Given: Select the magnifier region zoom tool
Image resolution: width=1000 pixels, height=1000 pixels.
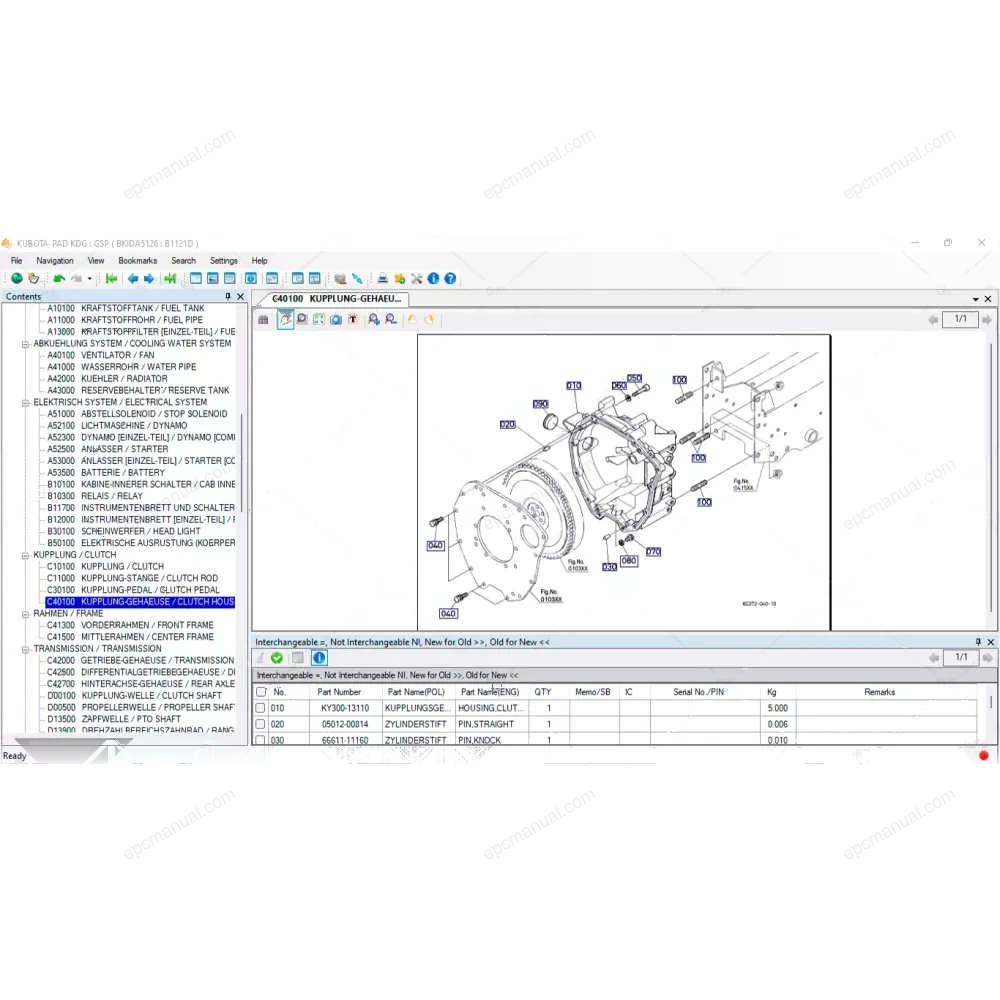Looking at the screenshot, I should click(x=302, y=320).
